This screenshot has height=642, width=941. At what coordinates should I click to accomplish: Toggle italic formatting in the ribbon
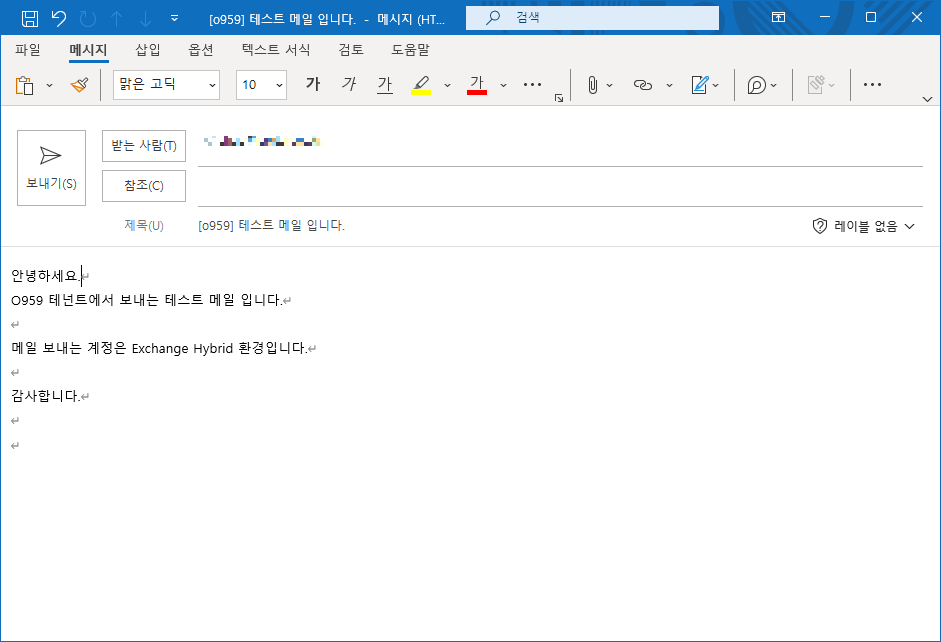pyautogui.click(x=348, y=85)
